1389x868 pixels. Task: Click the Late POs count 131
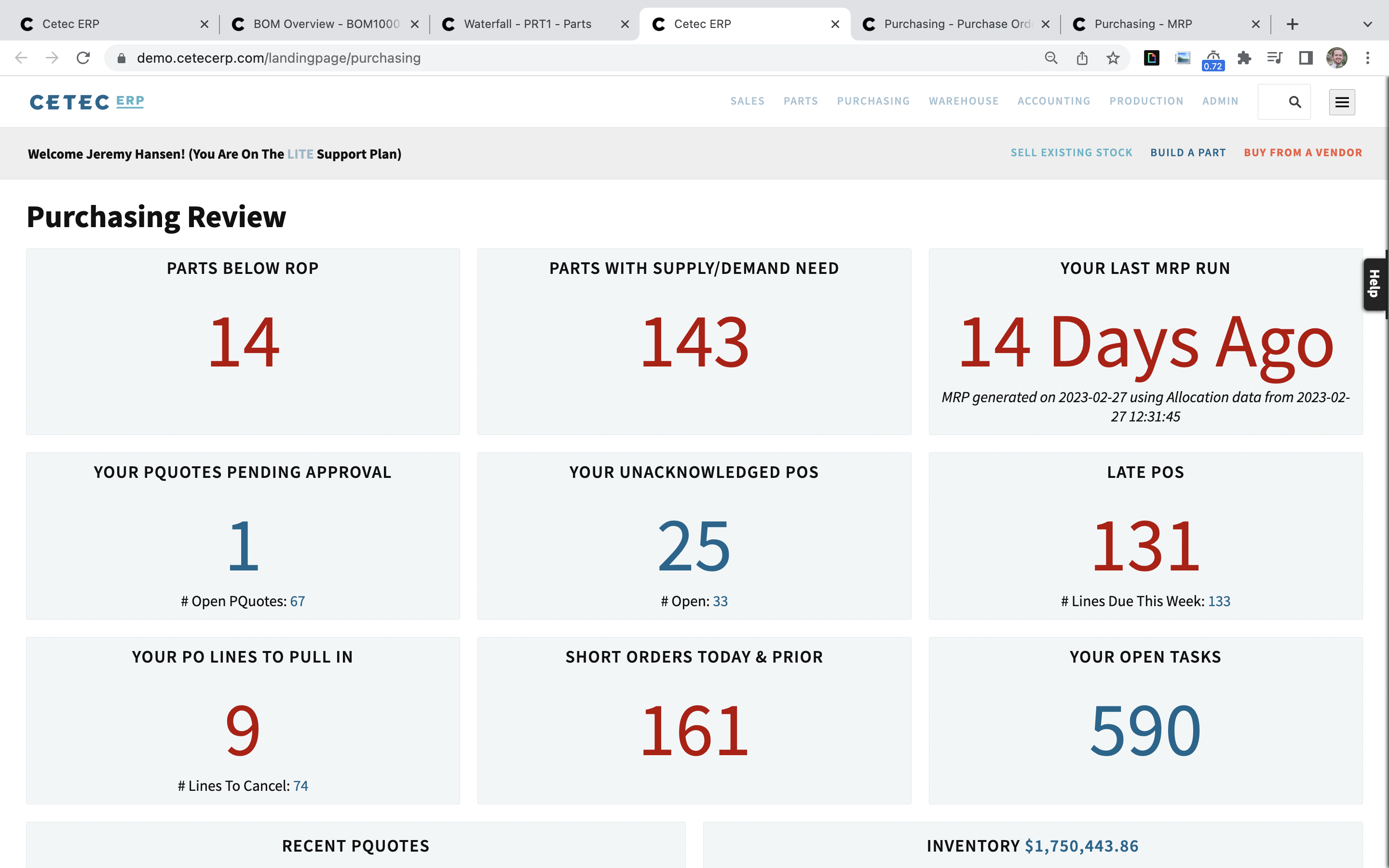[x=1145, y=545]
